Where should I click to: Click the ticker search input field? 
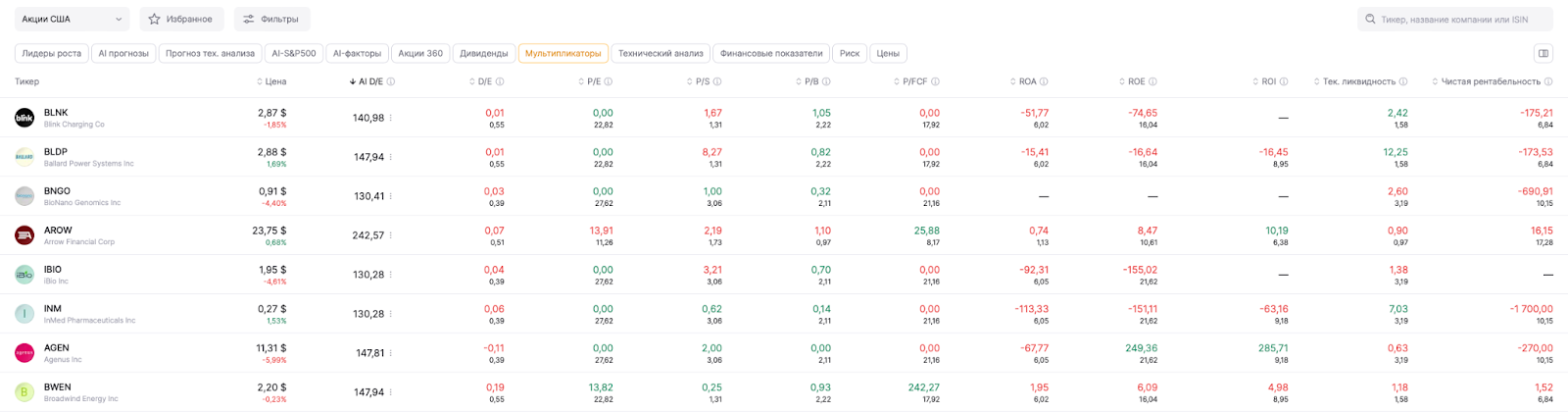[1460, 19]
